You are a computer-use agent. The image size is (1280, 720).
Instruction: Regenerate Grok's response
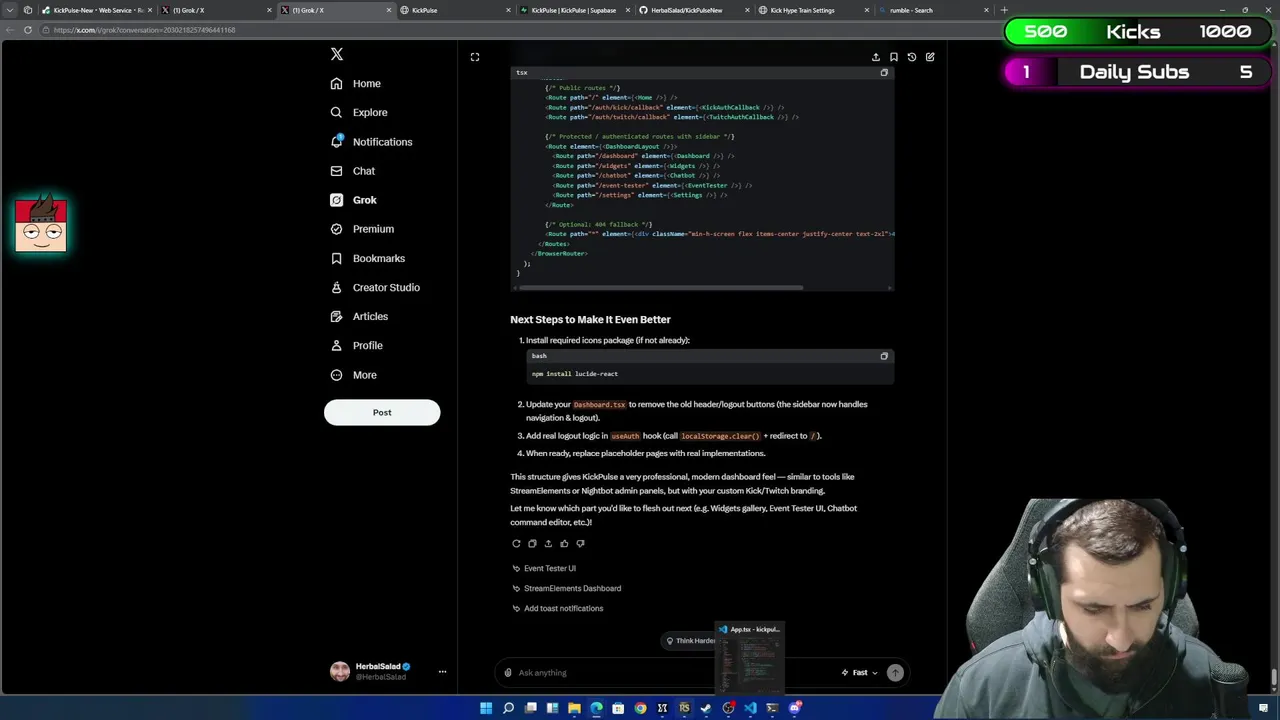pos(516,544)
